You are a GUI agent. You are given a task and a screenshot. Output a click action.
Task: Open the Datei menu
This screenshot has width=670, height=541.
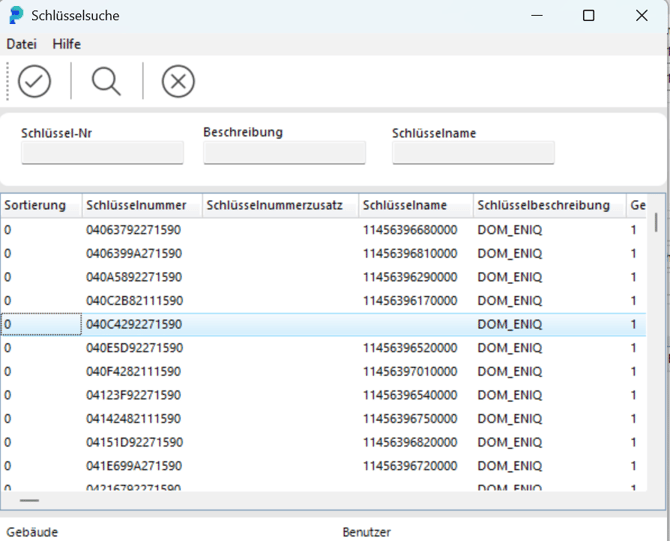click(x=22, y=44)
